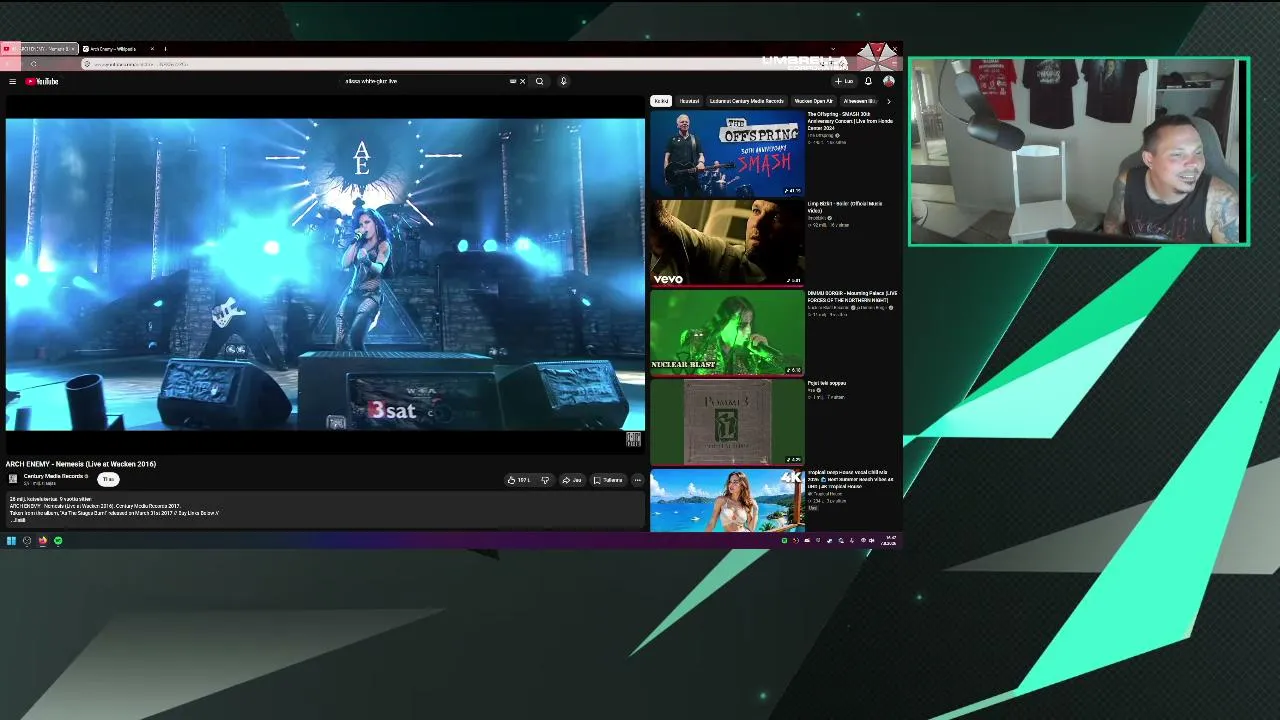
Task: Open the Century Media Records channel avatar
Action: [13, 479]
